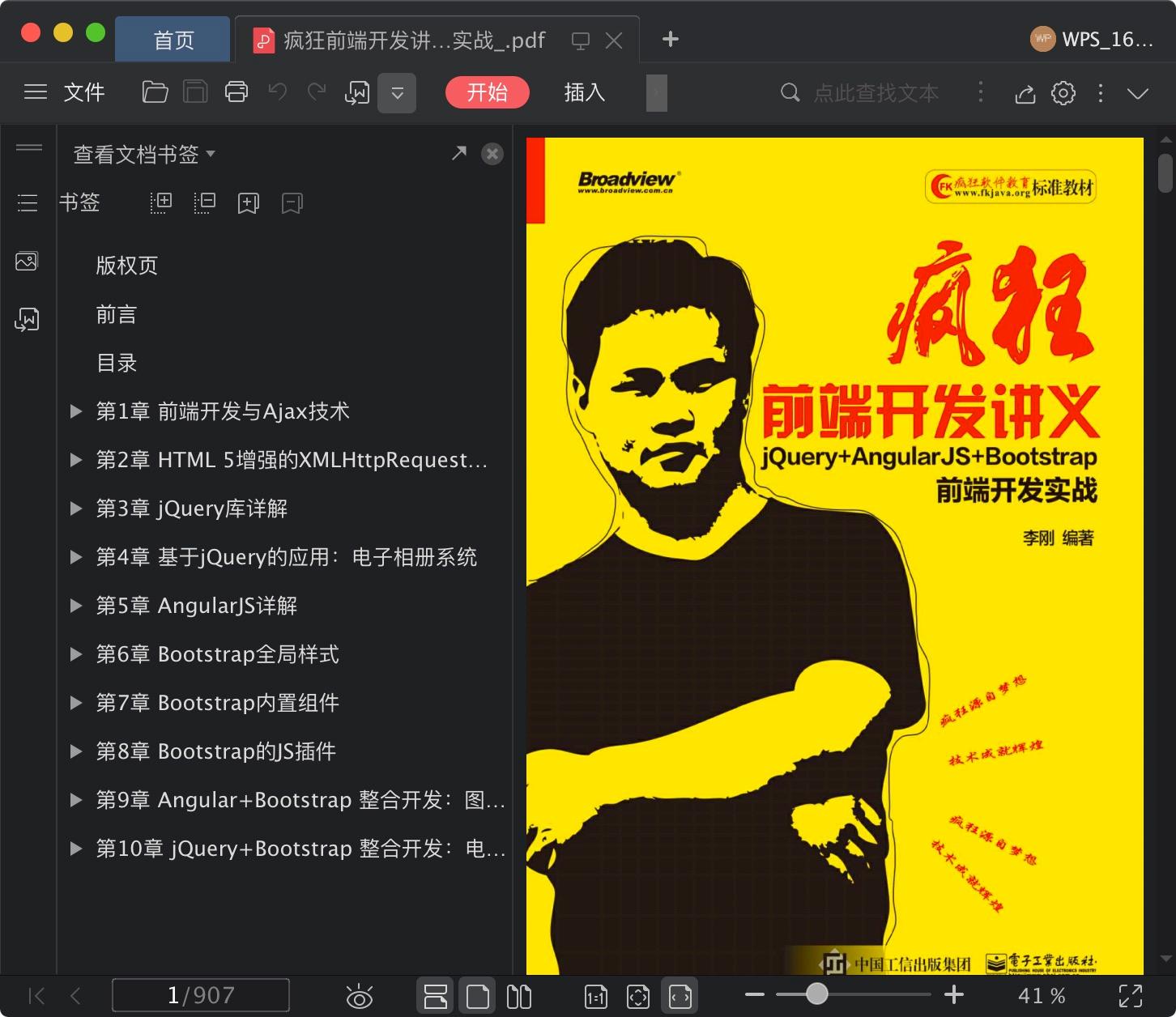Click zoom out minus button
The width and height of the screenshot is (1176, 1017).
tap(755, 995)
